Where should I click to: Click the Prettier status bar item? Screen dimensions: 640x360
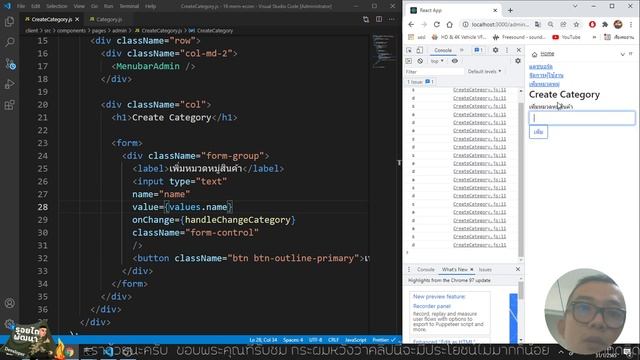pyautogui.click(x=384, y=340)
